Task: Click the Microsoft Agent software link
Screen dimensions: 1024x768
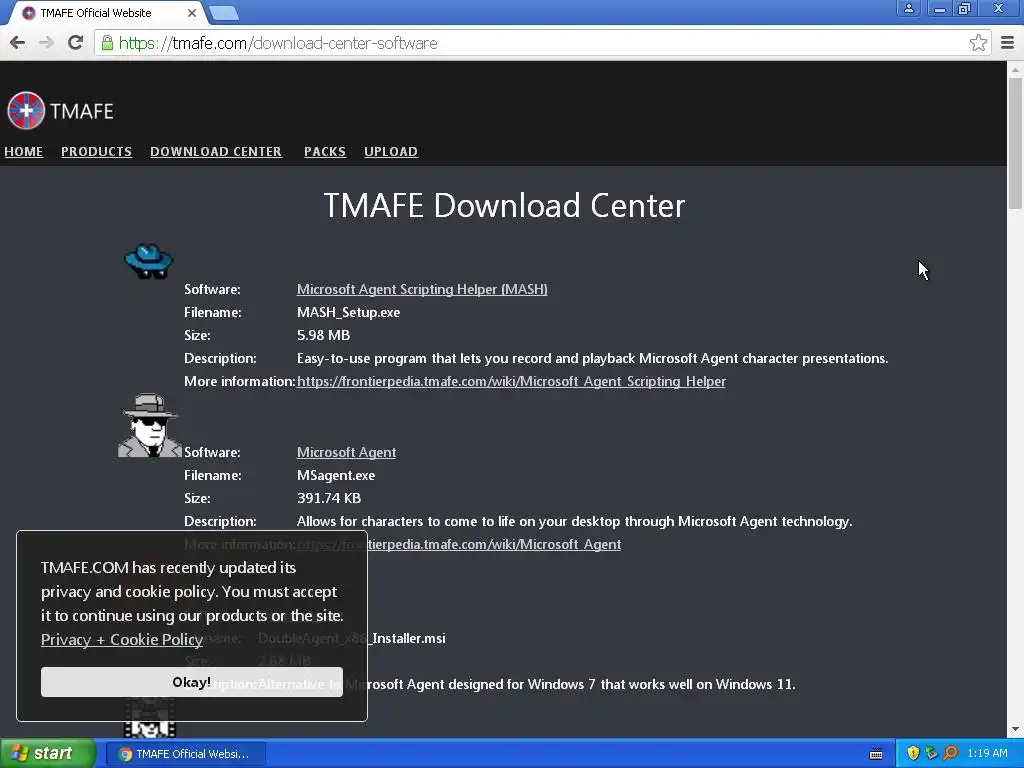Action: coord(346,453)
